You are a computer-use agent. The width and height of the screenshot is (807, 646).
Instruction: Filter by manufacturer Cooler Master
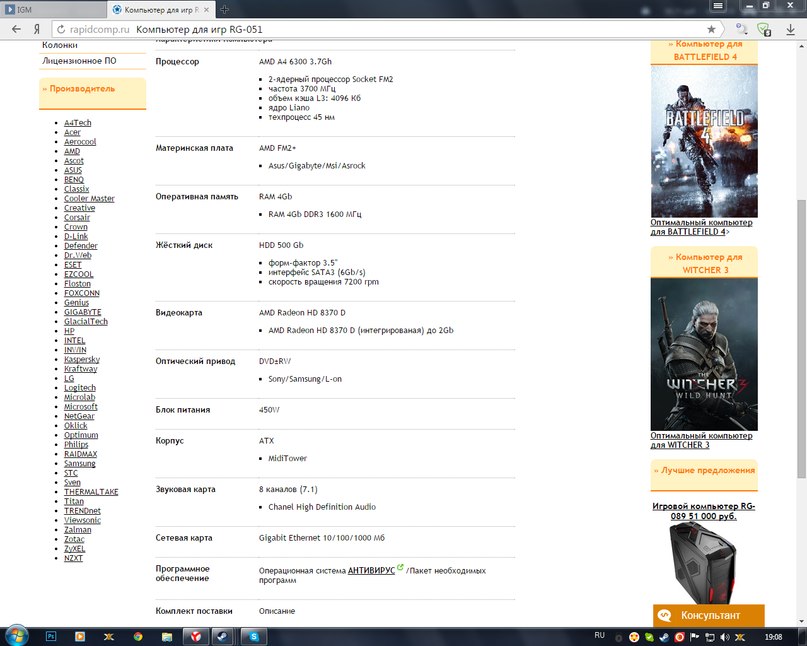coord(89,199)
